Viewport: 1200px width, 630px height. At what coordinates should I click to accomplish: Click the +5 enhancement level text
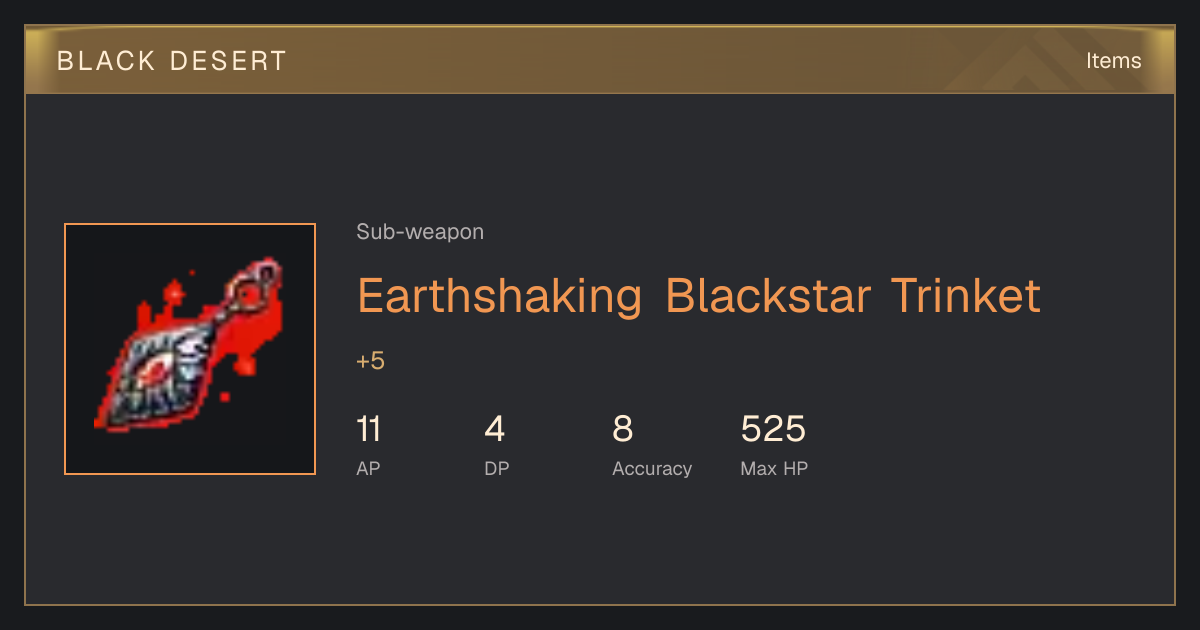(371, 361)
